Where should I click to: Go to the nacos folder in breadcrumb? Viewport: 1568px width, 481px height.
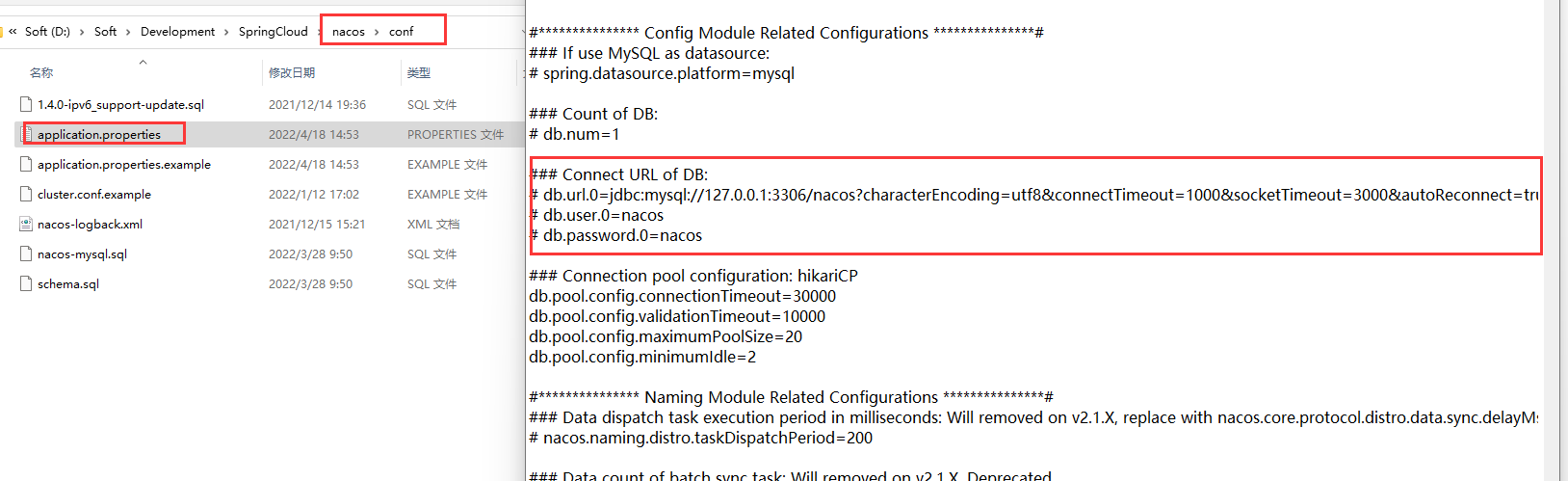click(349, 32)
